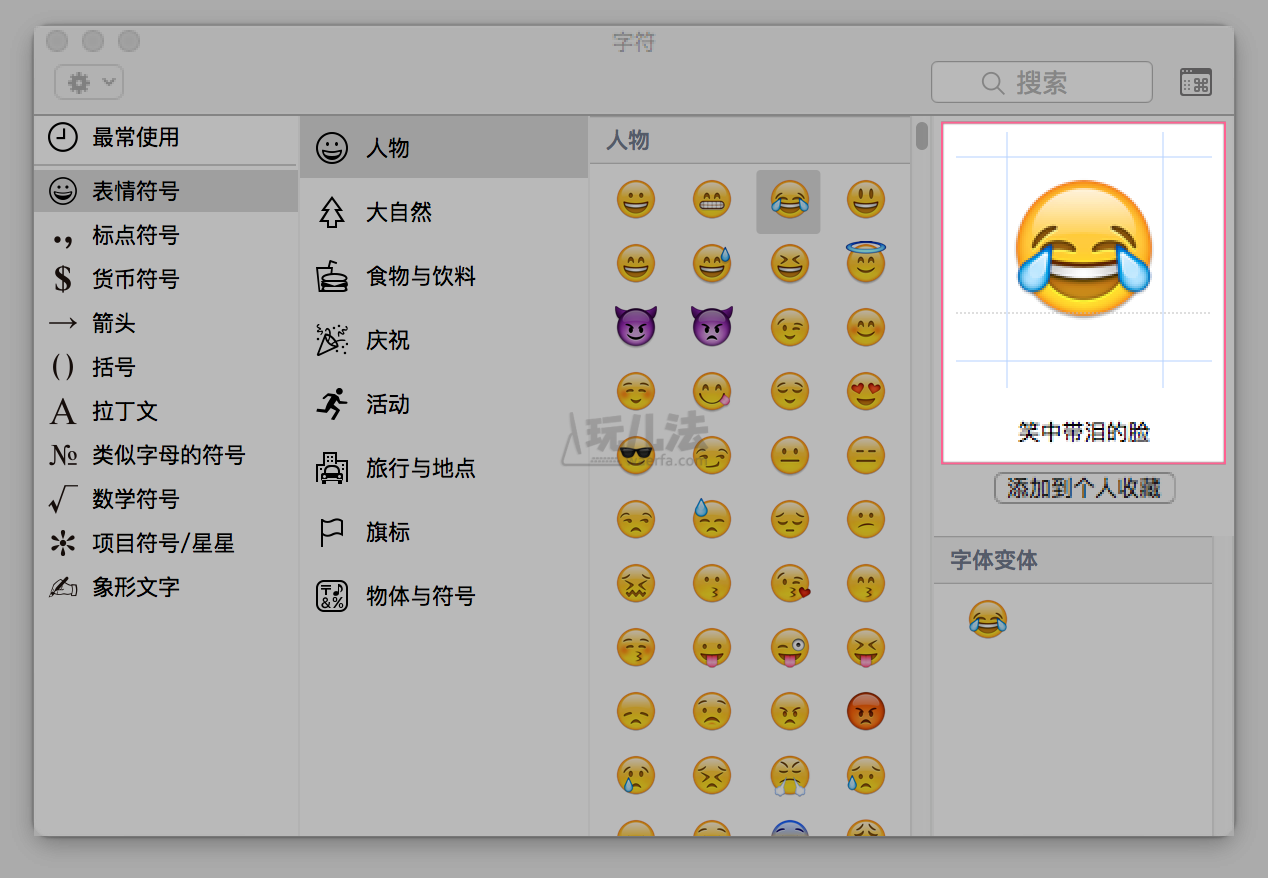Select 括号 category
Image resolution: width=1268 pixels, height=878 pixels.
coord(166,367)
